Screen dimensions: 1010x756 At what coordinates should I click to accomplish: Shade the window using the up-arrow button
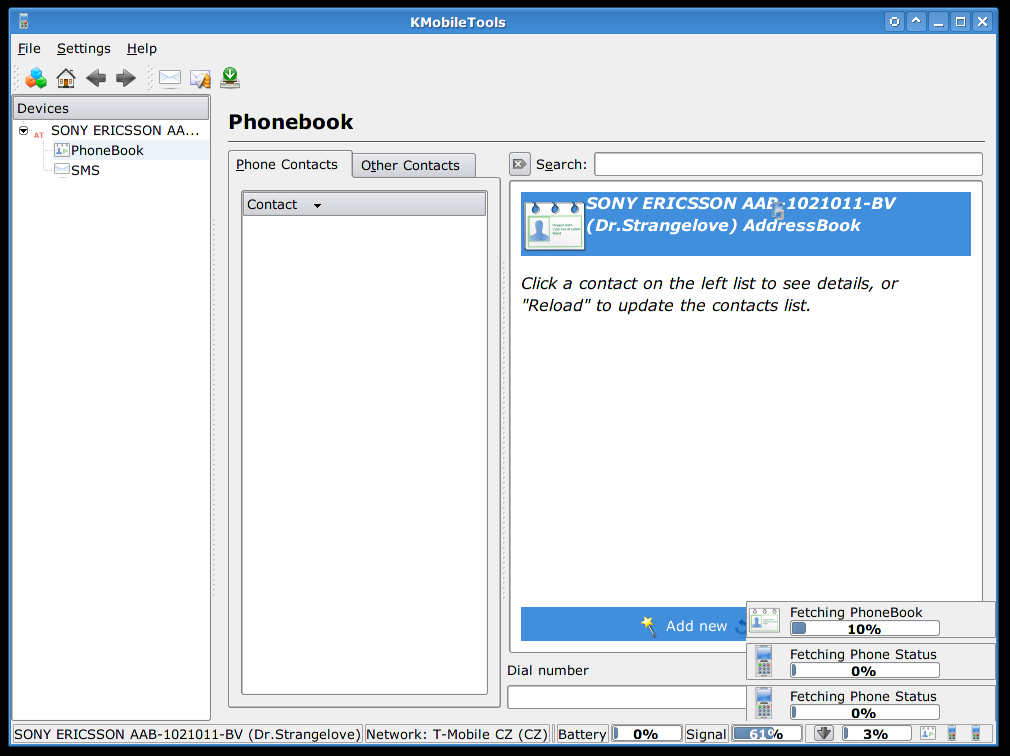click(x=916, y=22)
